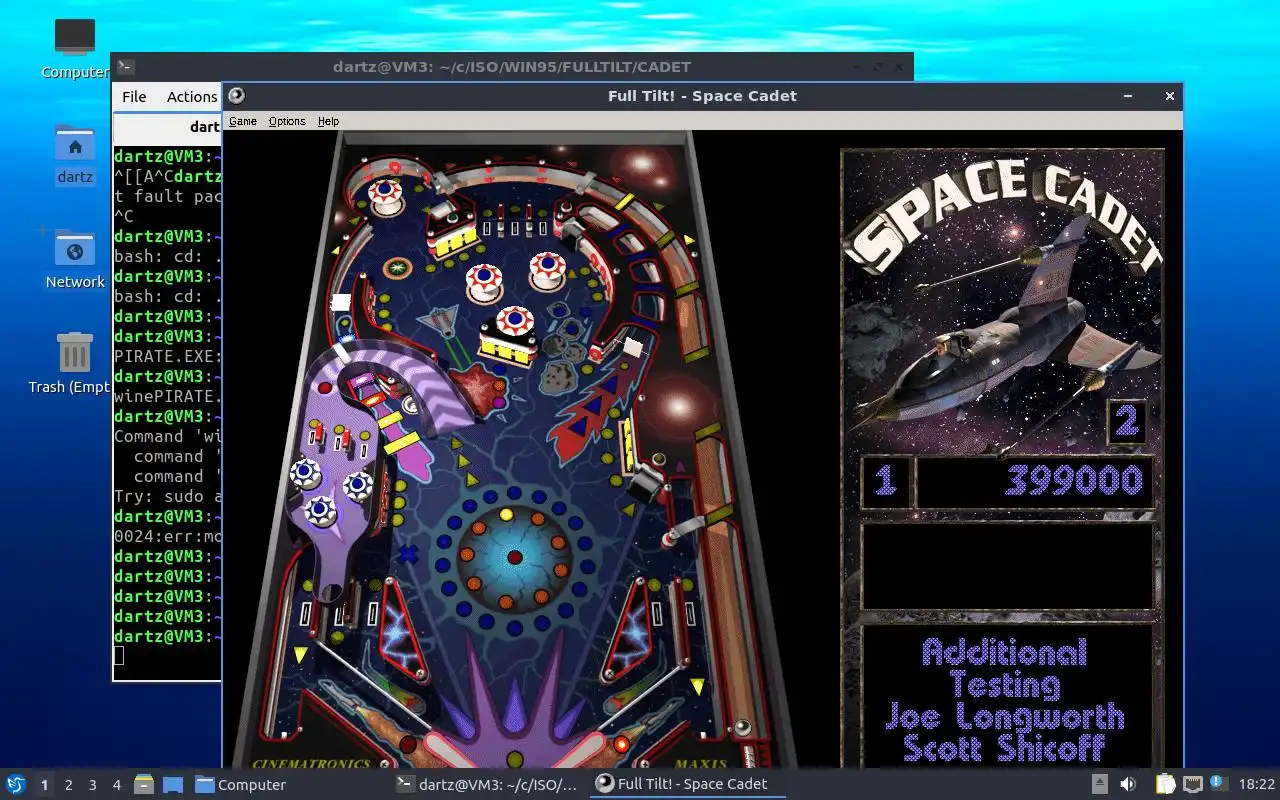The height and width of the screenshot is (800, 1280).
Task: Click the empty mission message display box
Action: pos(1007,565)
